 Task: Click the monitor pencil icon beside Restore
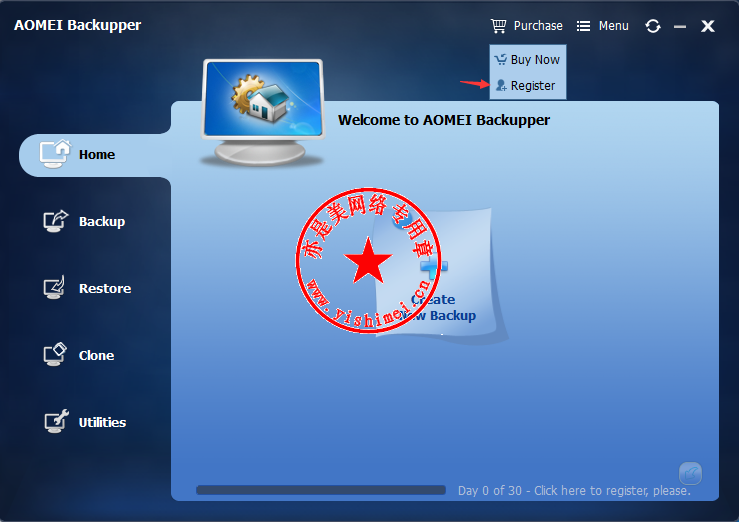pos(54,287)
